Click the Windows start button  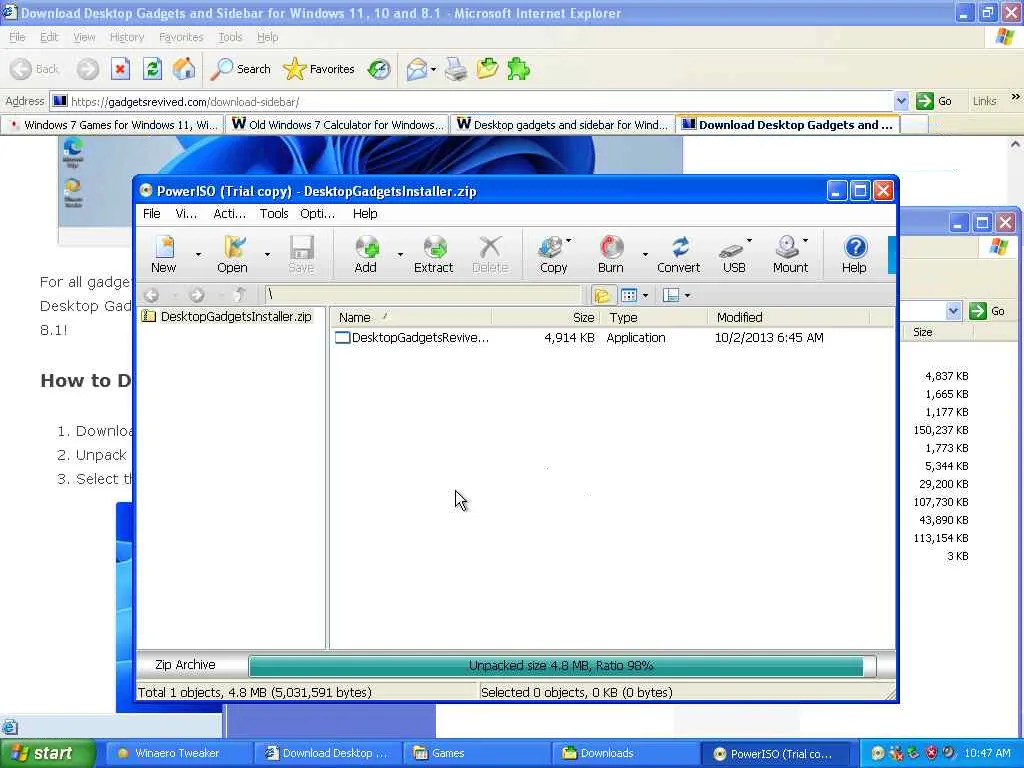pos(48,753)
